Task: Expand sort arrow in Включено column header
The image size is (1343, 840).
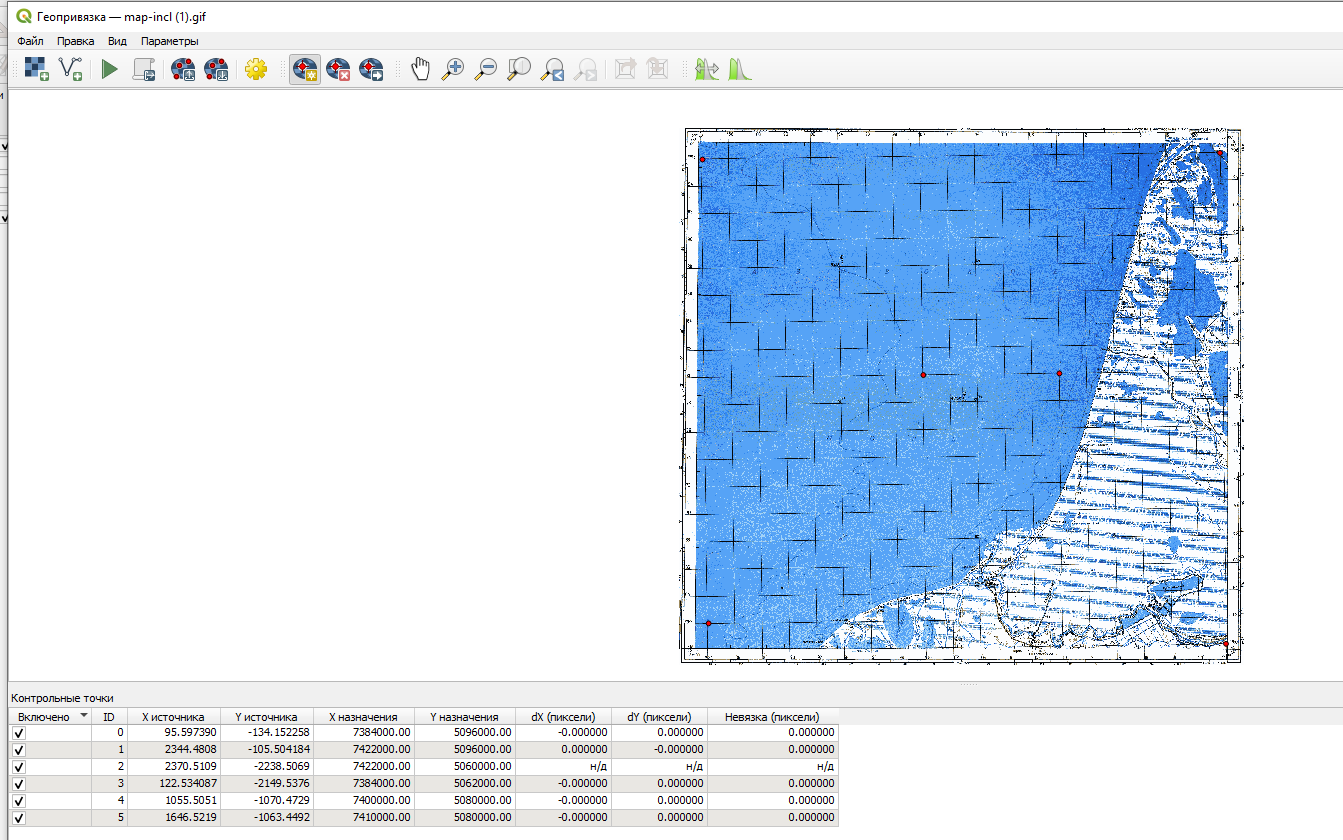Action: coord(84,716)
